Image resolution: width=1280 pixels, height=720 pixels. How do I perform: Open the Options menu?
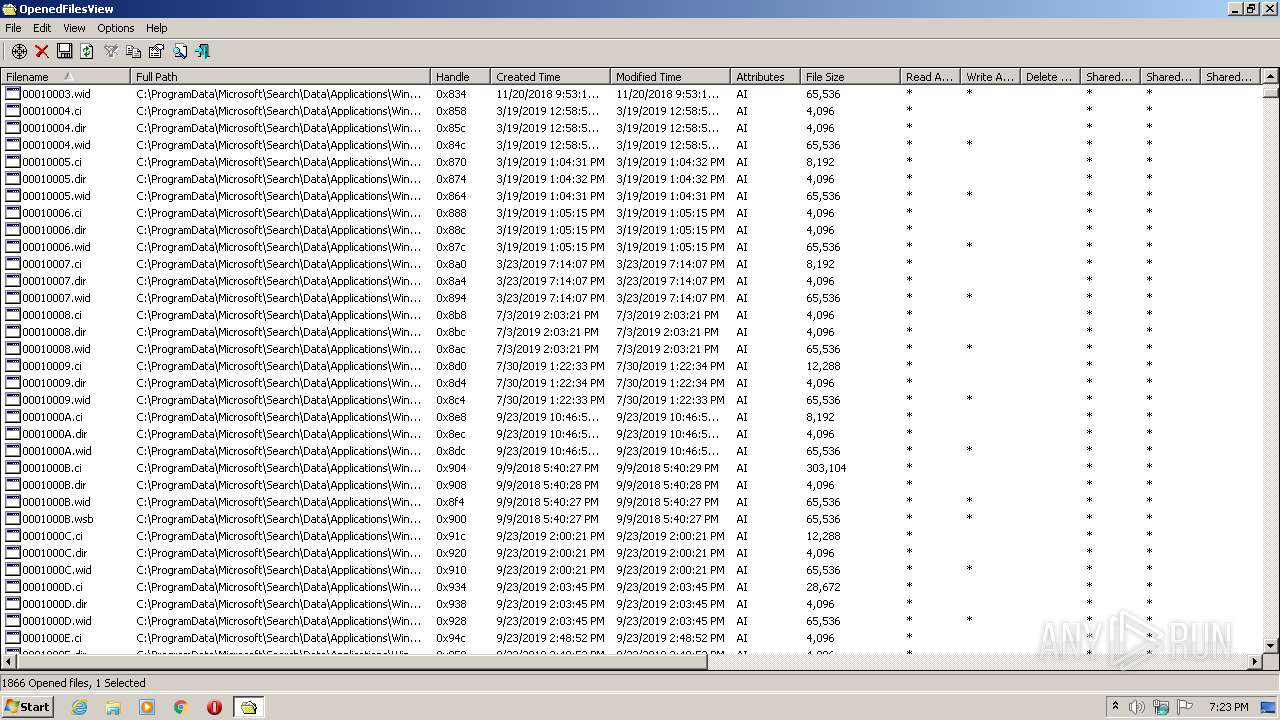[x=115, y=28]
